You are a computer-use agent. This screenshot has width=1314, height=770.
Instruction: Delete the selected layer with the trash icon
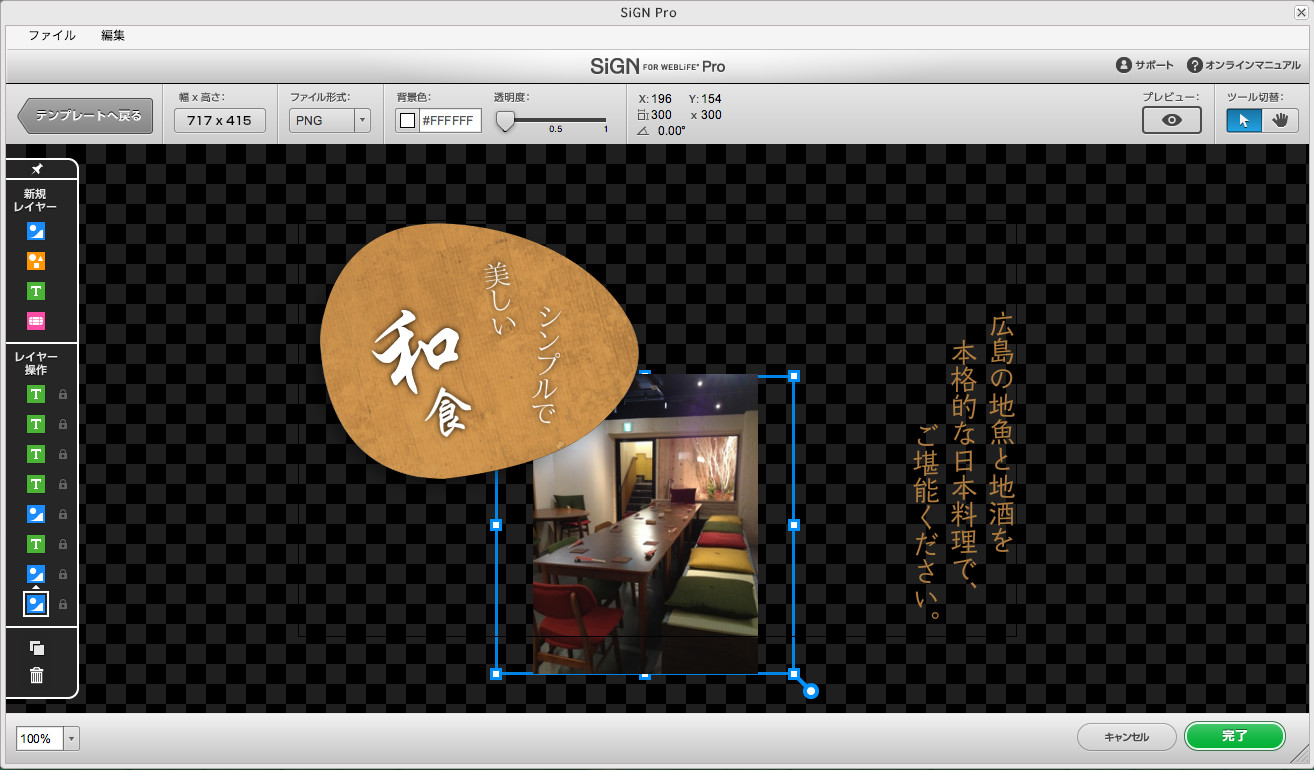(38, 675)
